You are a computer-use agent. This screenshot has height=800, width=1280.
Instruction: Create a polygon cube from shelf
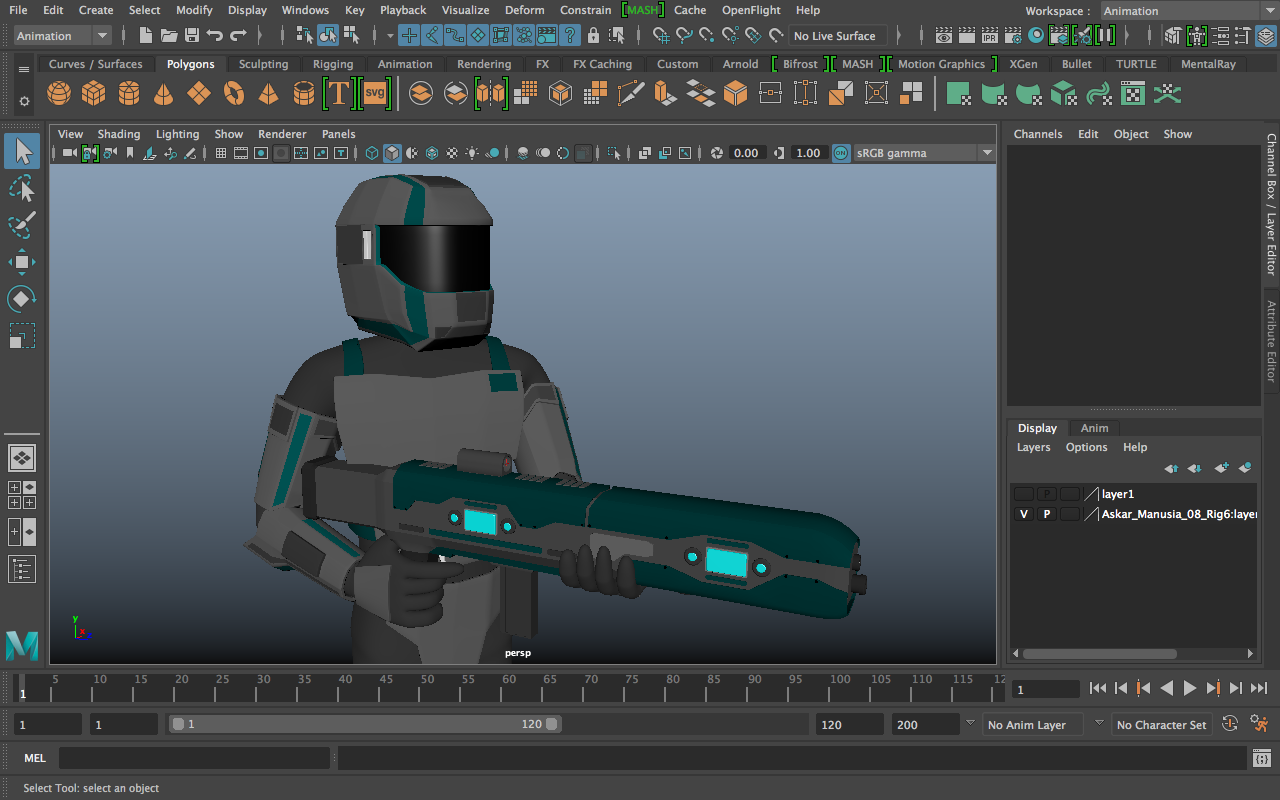click(x=94, y=94)
